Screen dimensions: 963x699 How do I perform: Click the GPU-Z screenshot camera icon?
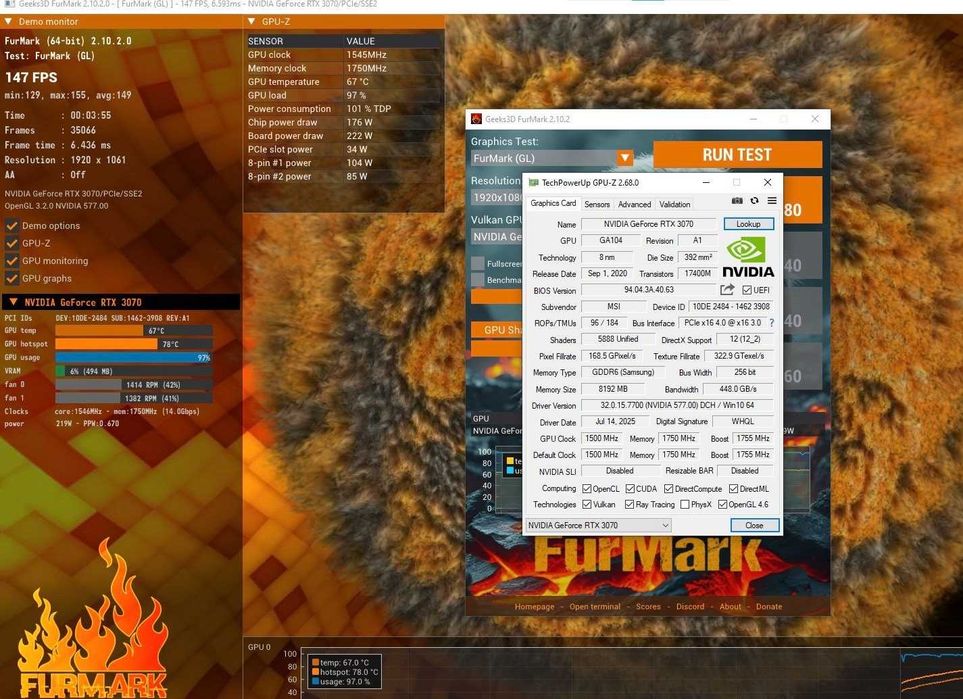click(x=737, y=201)
